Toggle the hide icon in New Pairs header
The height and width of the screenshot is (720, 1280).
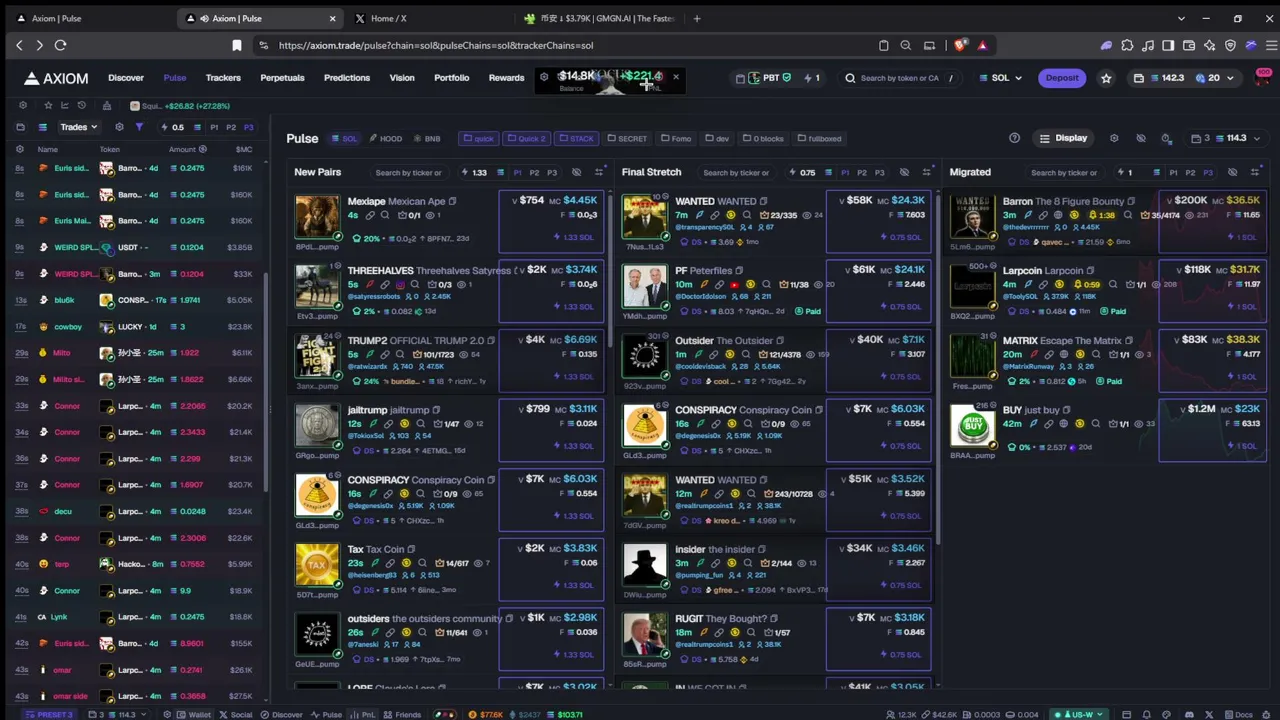[x=576, y=173]
